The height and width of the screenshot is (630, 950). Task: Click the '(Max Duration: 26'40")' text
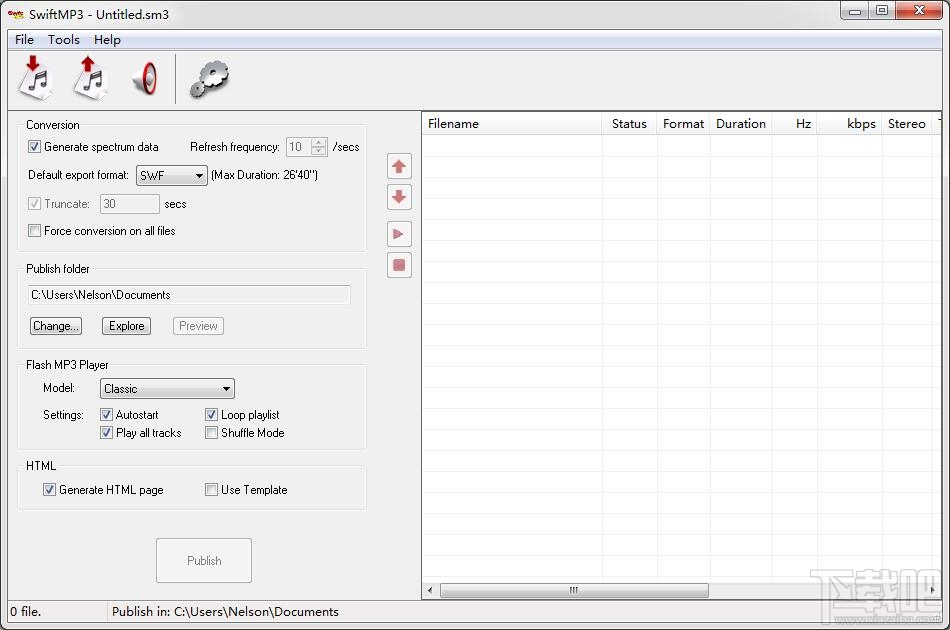point(265,175)
